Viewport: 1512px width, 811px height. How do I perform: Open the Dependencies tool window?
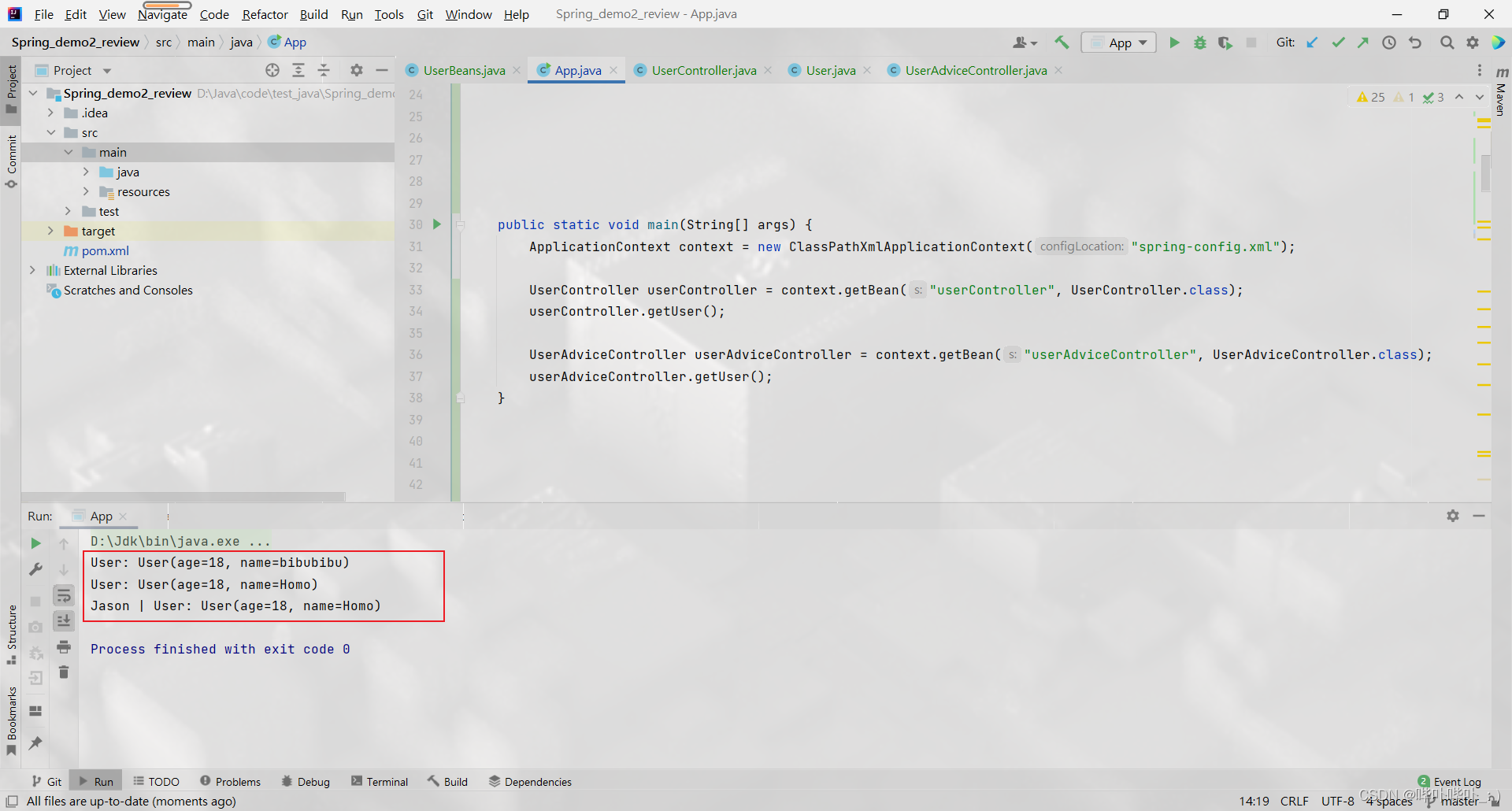pos(530,781)
